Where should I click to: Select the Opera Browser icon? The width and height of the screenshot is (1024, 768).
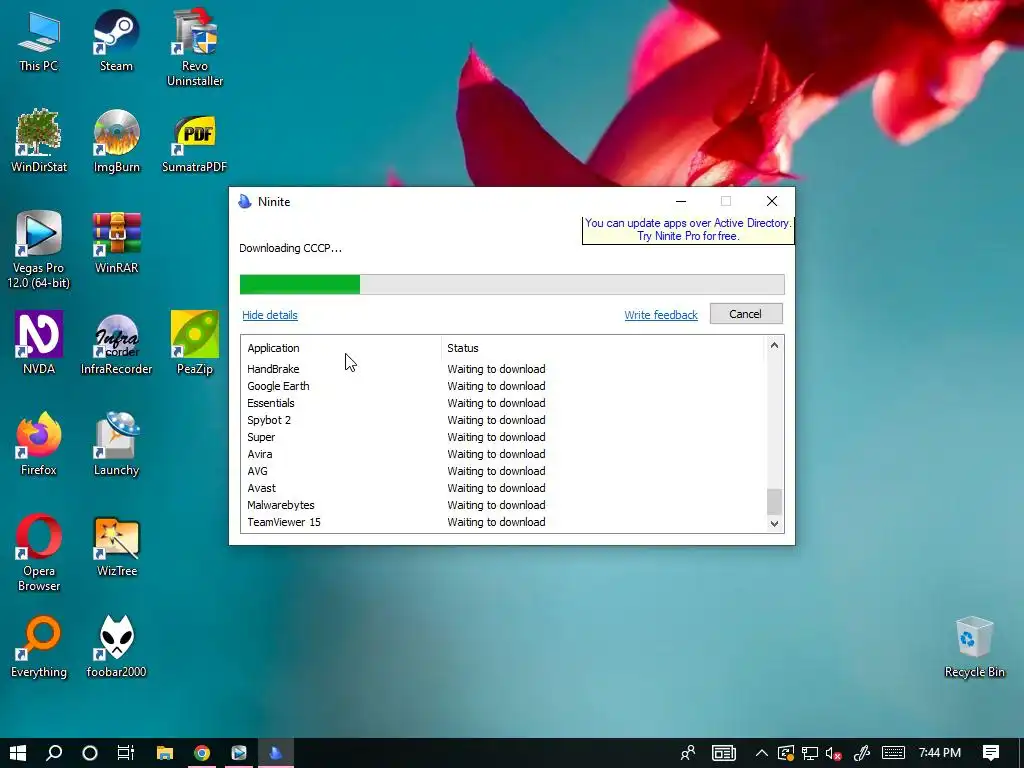[39, 554]
